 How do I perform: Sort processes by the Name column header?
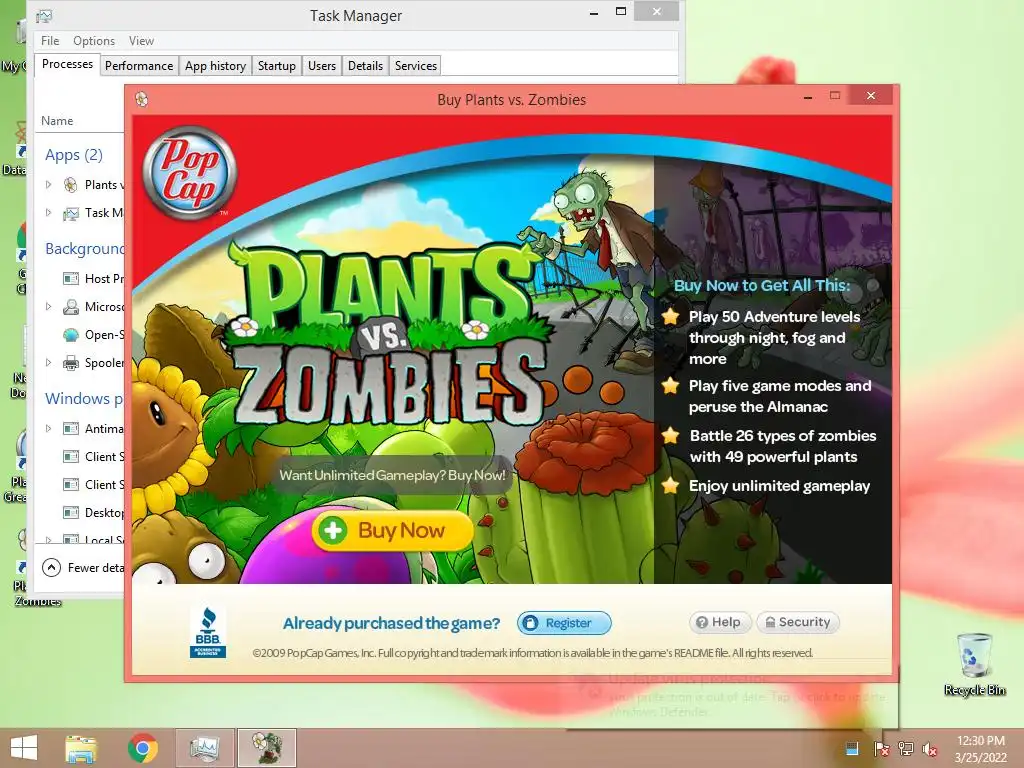click(x=57, y=121)
